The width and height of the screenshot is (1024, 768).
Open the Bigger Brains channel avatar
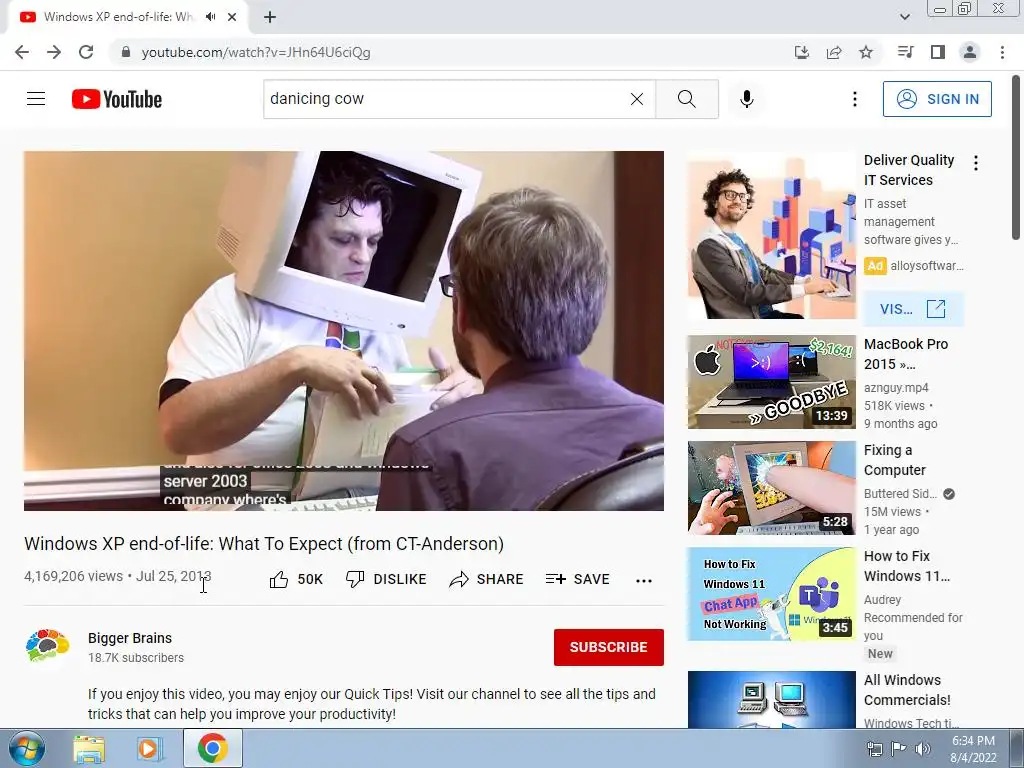tap(48, 647)
